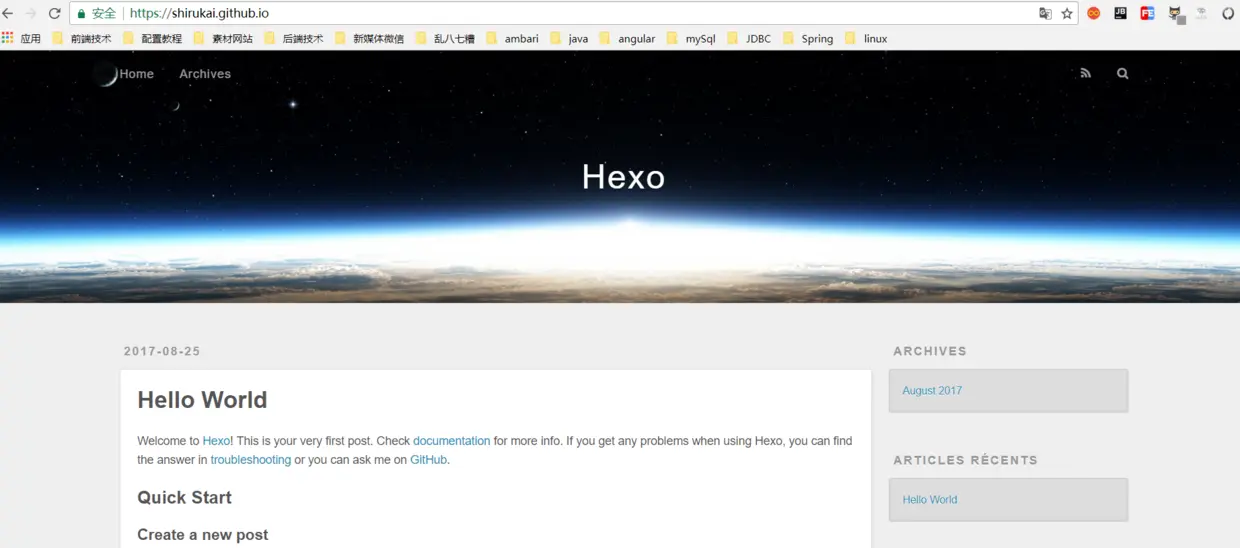
Task: Go to Home in site navigation
Action: point(136,74)
